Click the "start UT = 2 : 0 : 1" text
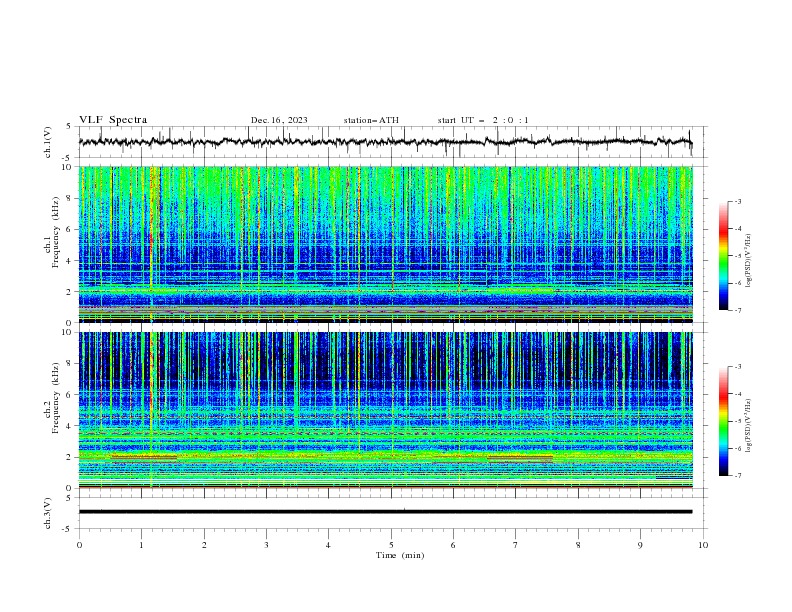Viewport: 792px width, 612px height. pos(483,120)
